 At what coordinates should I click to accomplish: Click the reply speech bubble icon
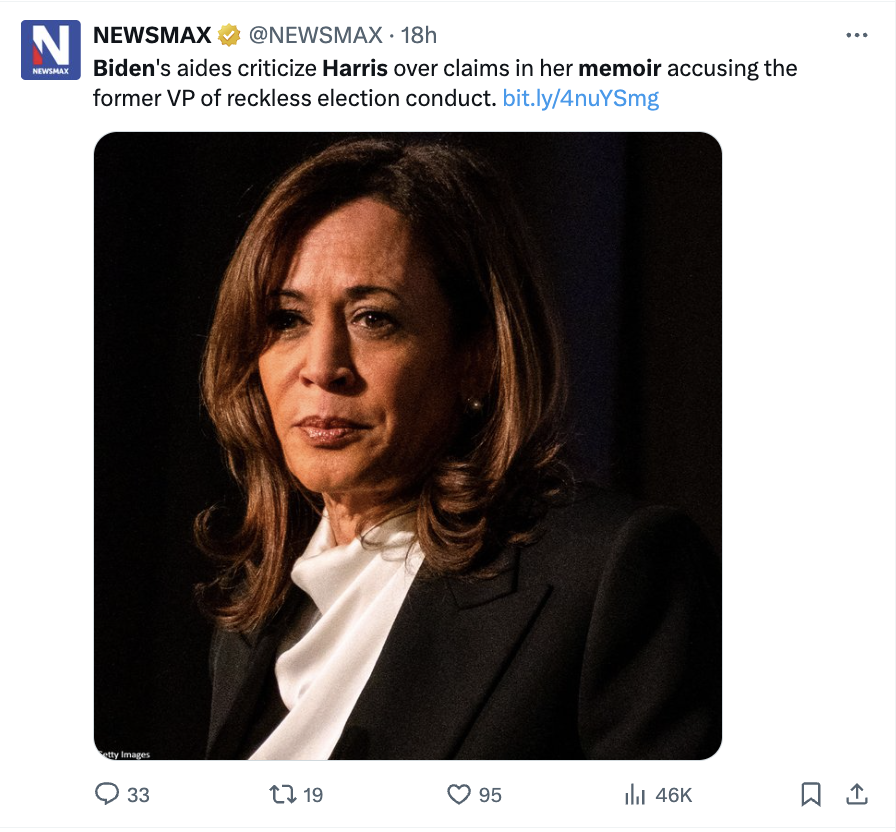(107, 795)
